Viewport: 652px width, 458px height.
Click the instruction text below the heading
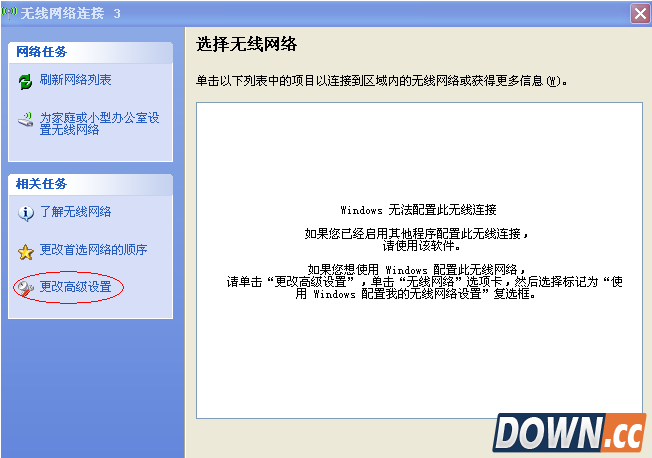(380, 80)
